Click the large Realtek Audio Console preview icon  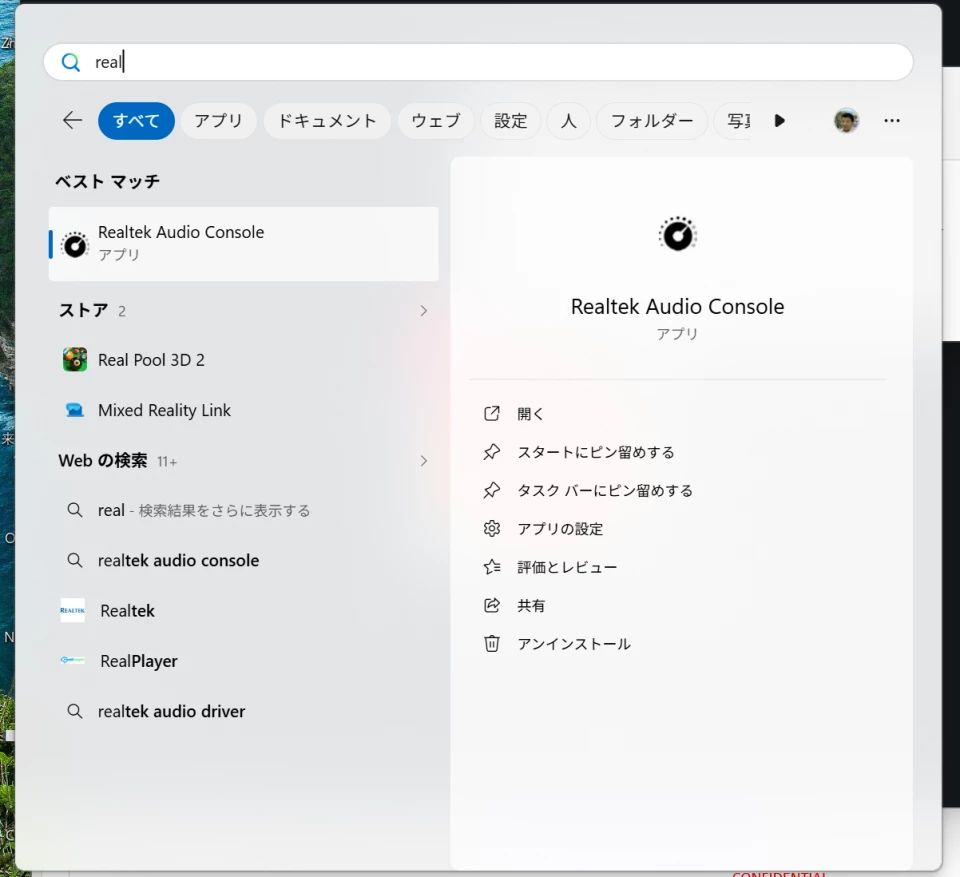pos(678,234)
